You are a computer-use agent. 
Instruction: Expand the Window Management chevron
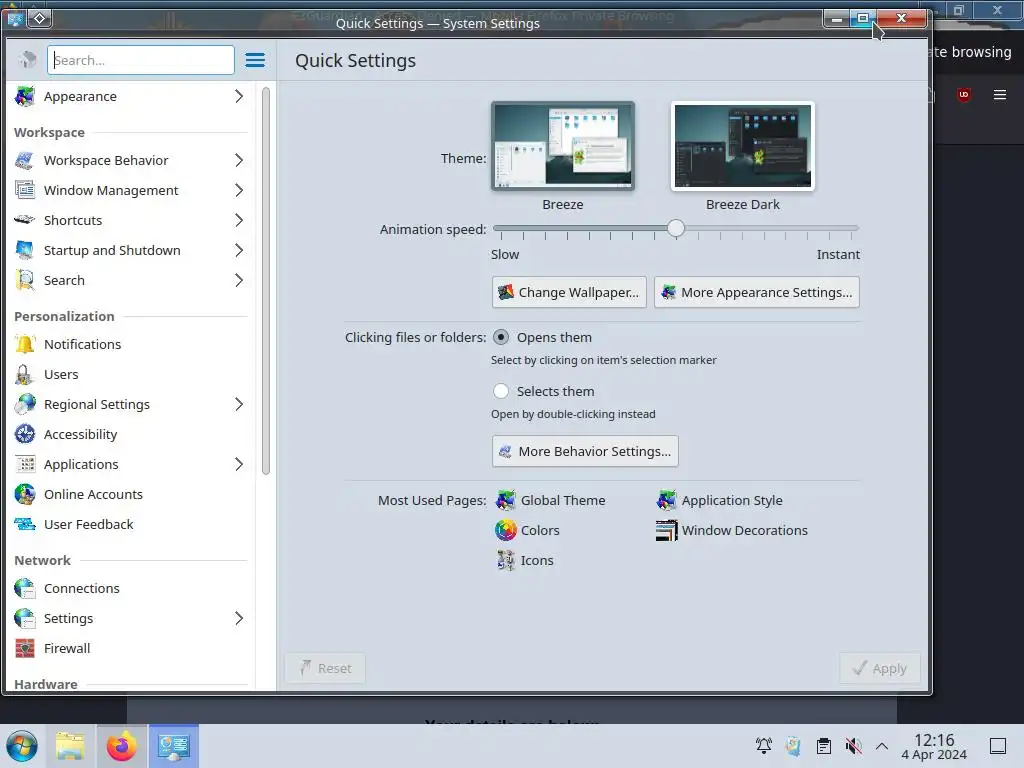[x=239, y=190]
